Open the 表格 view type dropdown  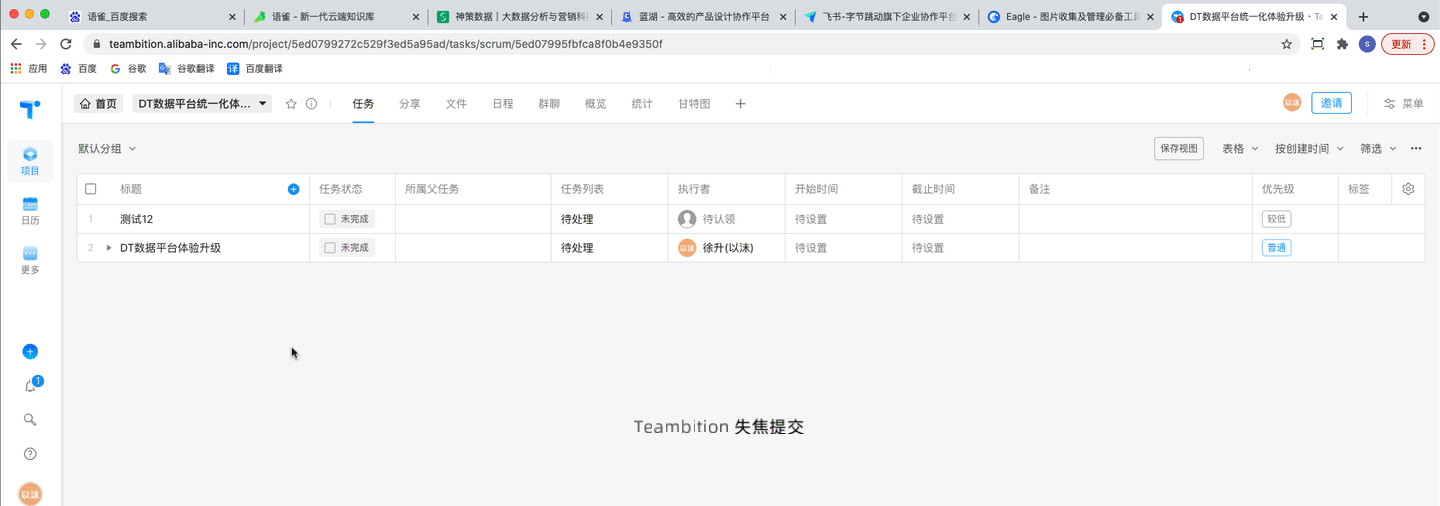[1240, 149]
